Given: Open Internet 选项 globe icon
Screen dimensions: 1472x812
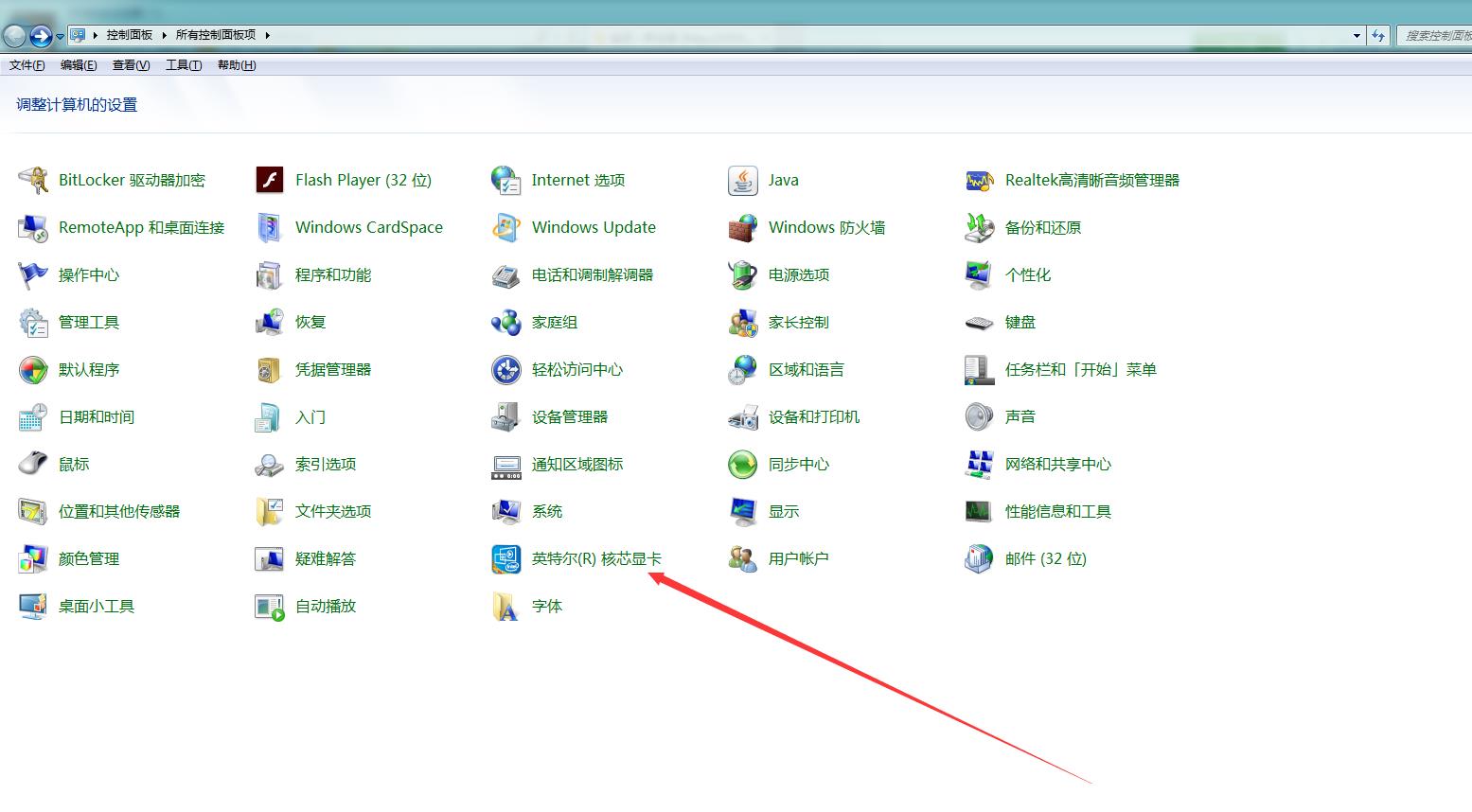Looking at the screenshot, I should click(x=506, y=180).
